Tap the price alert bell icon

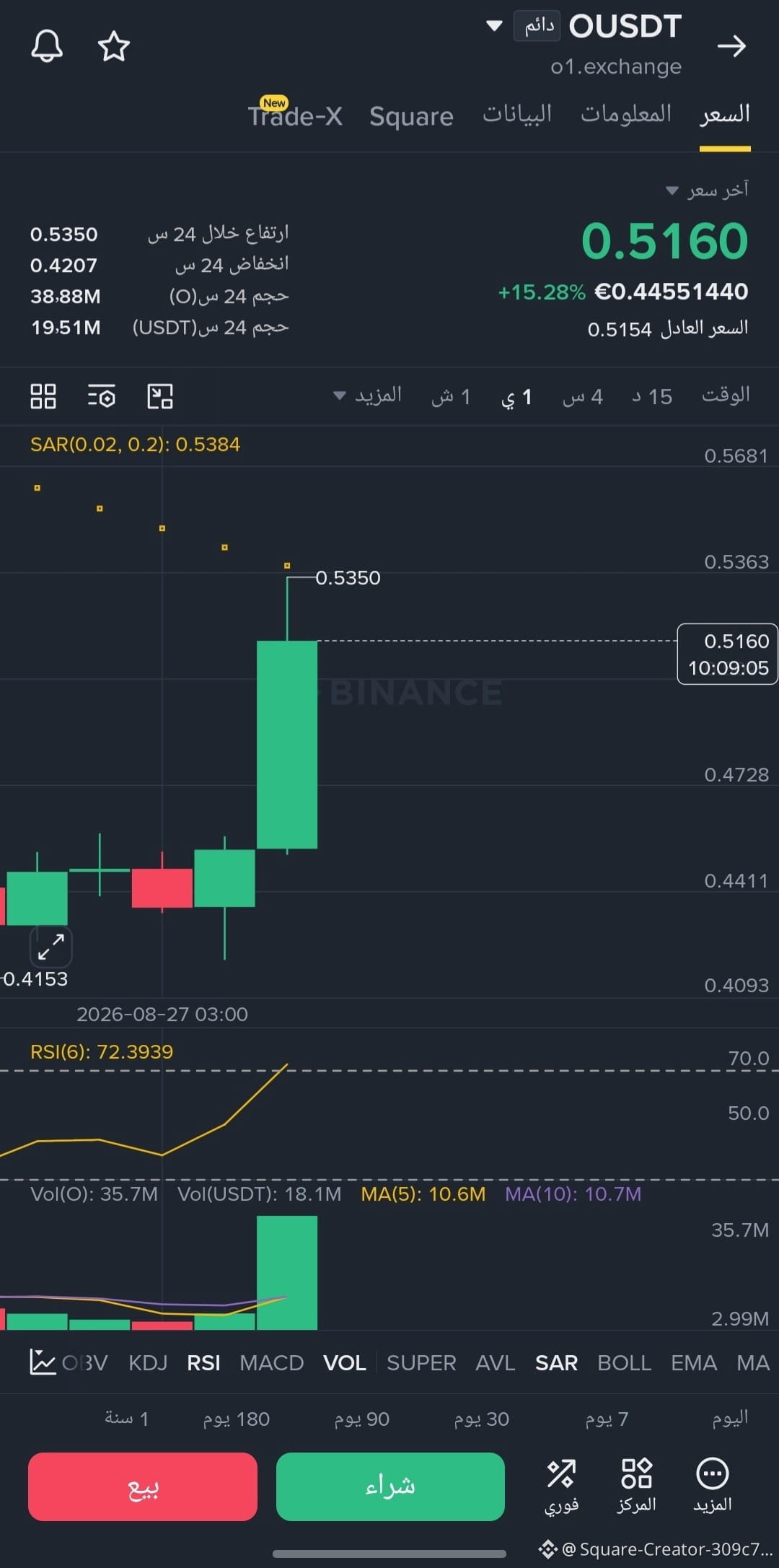pyautogui.click(x=47, y=46)
